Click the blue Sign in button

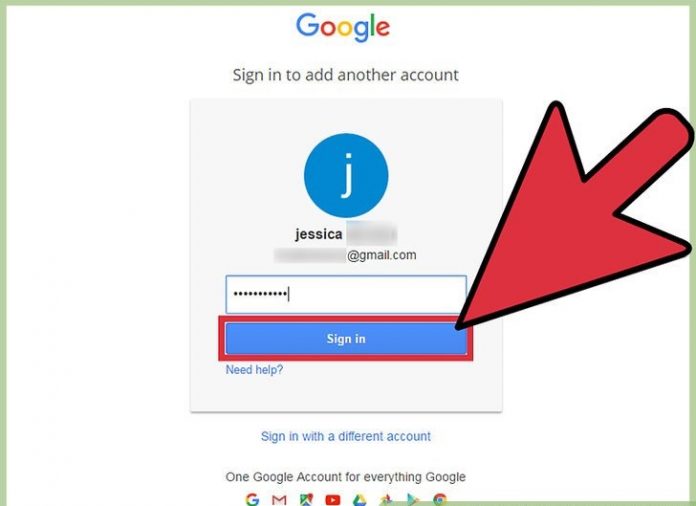pyautogui.click(x=346, y=339)
